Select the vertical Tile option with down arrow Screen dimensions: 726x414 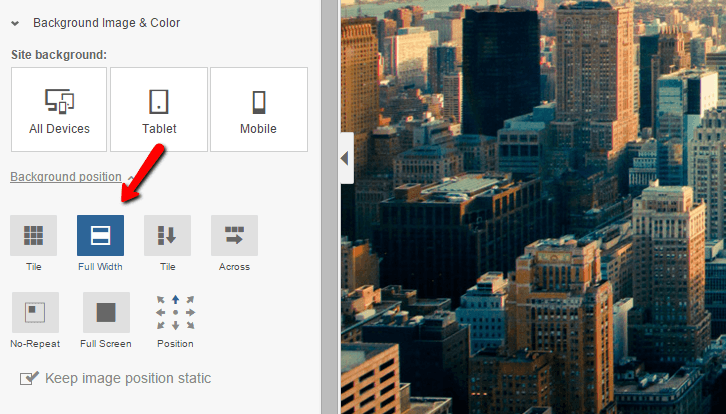pos(168,235)
